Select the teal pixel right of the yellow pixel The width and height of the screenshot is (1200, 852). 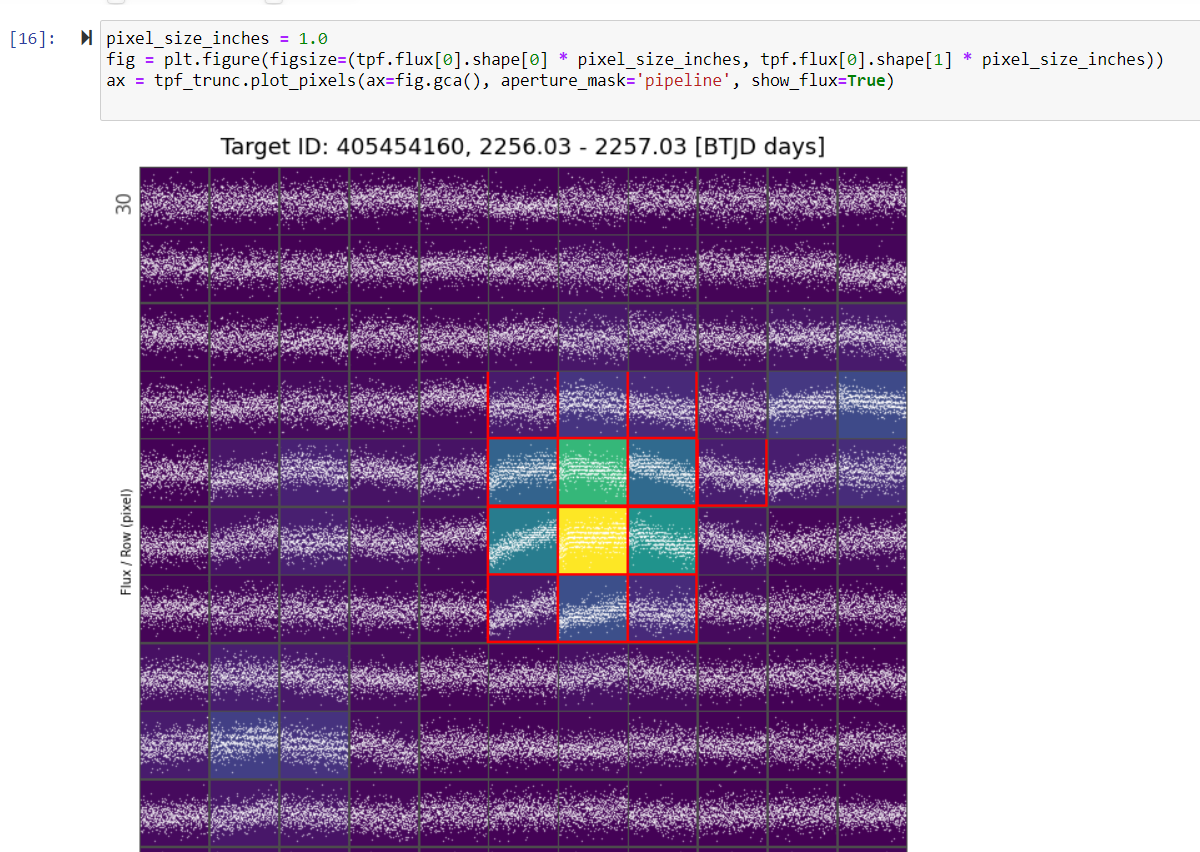(662, 540)
